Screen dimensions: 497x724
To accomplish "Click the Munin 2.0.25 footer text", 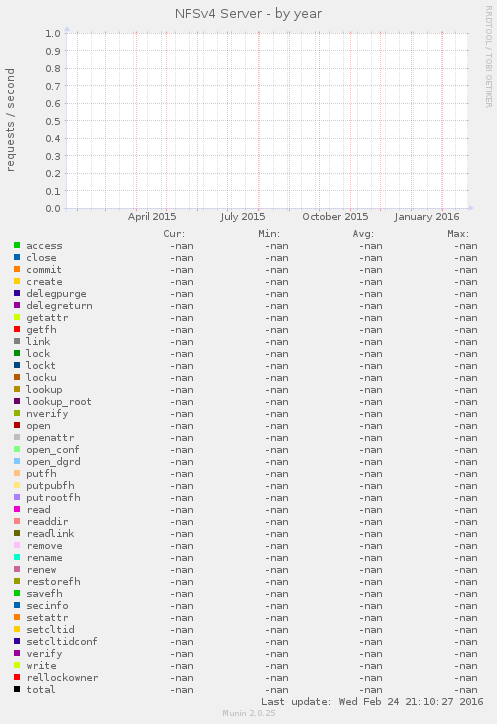I will [x=249, y=713].
